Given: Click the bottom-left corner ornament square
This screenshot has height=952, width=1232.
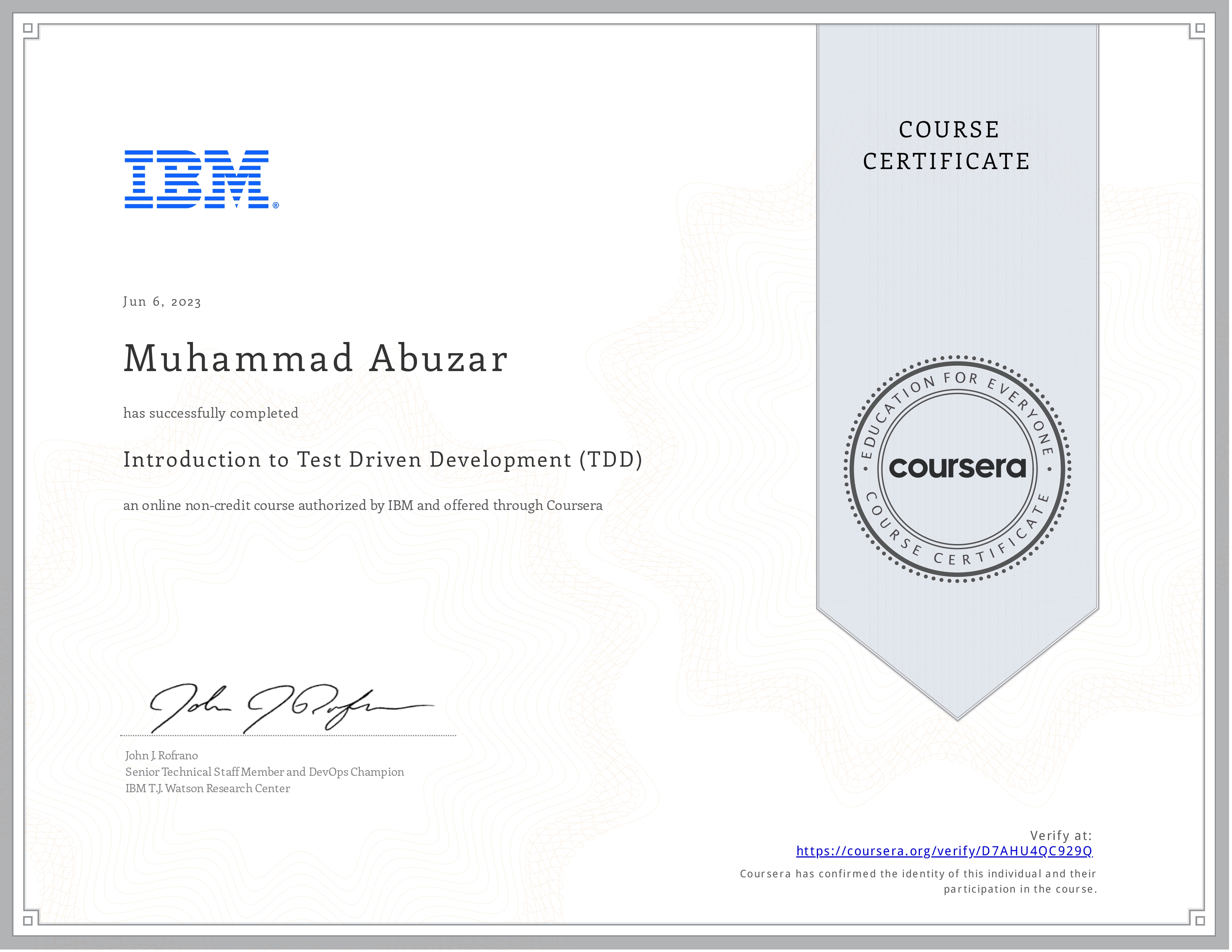Looking at the screenshot, I should point(28,920).
